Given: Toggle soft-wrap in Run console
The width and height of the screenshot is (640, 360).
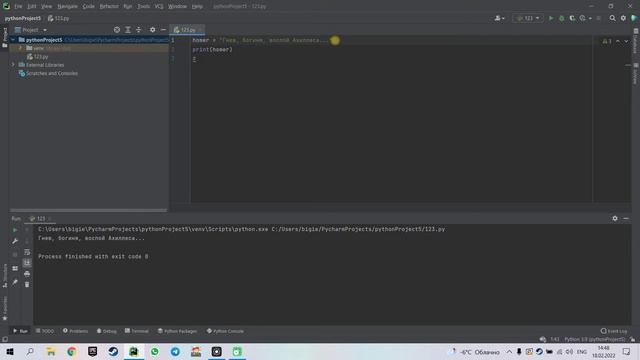Looking at the screenshot, I should [x=27, y=252].
